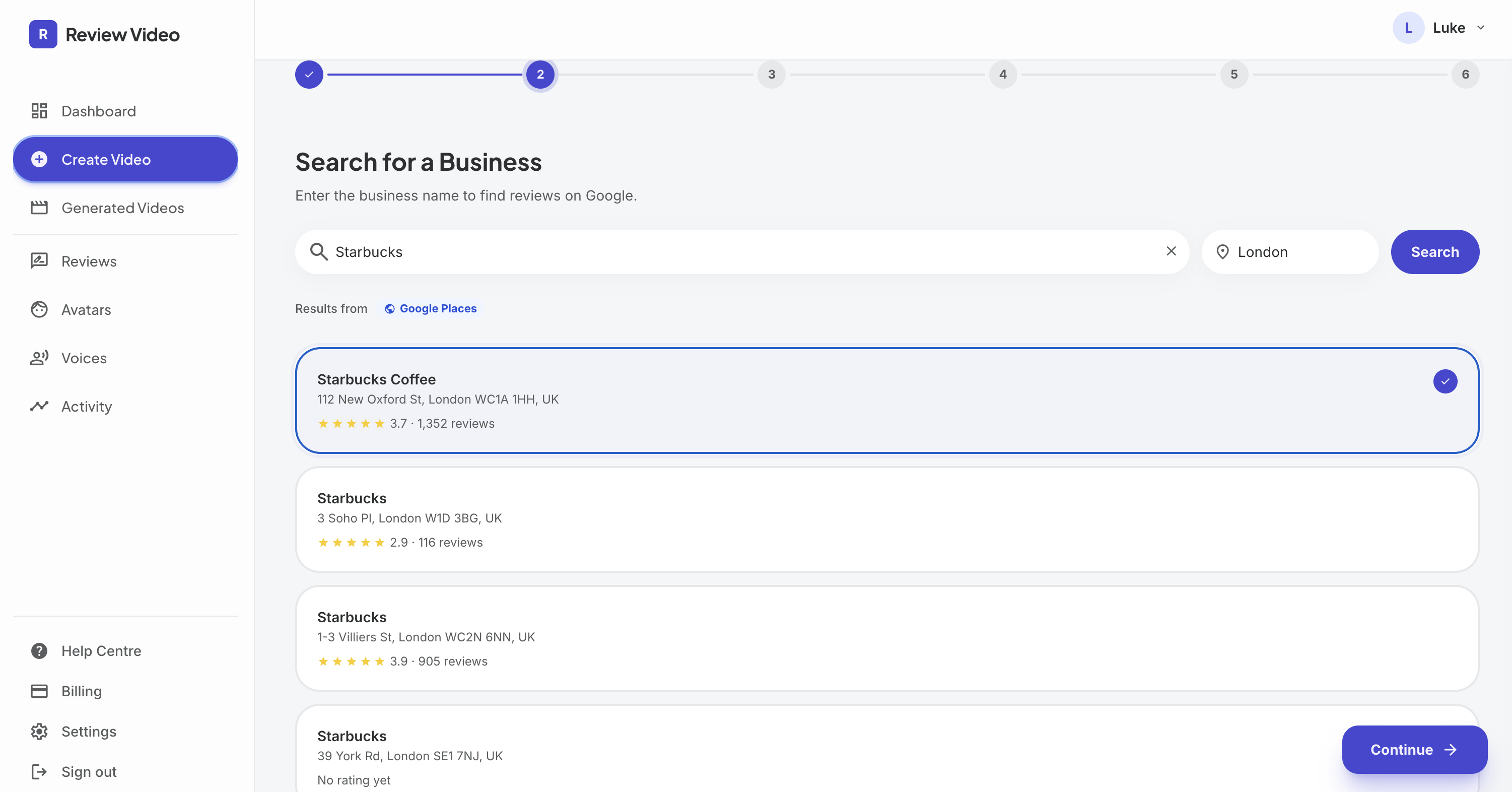Click the location pin icon
The image size is (1512, 792).
tap(1222, 252)
